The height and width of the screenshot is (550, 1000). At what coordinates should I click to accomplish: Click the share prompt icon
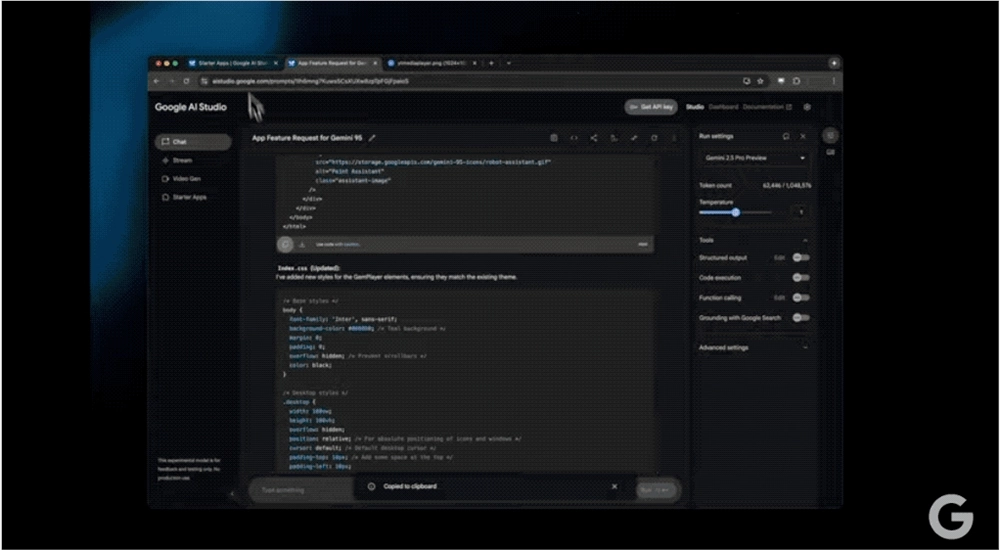[x=594, y=138]
